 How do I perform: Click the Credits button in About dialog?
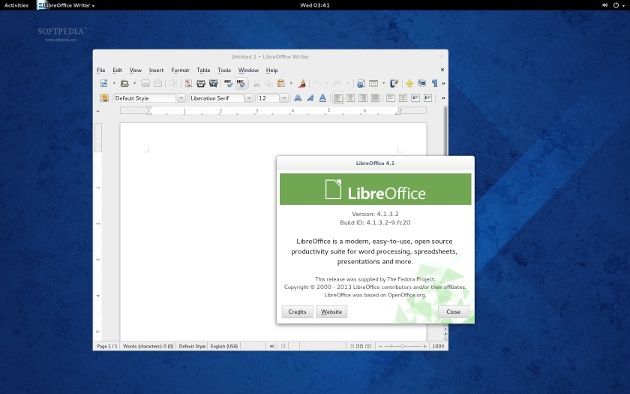tap(297, 312)
